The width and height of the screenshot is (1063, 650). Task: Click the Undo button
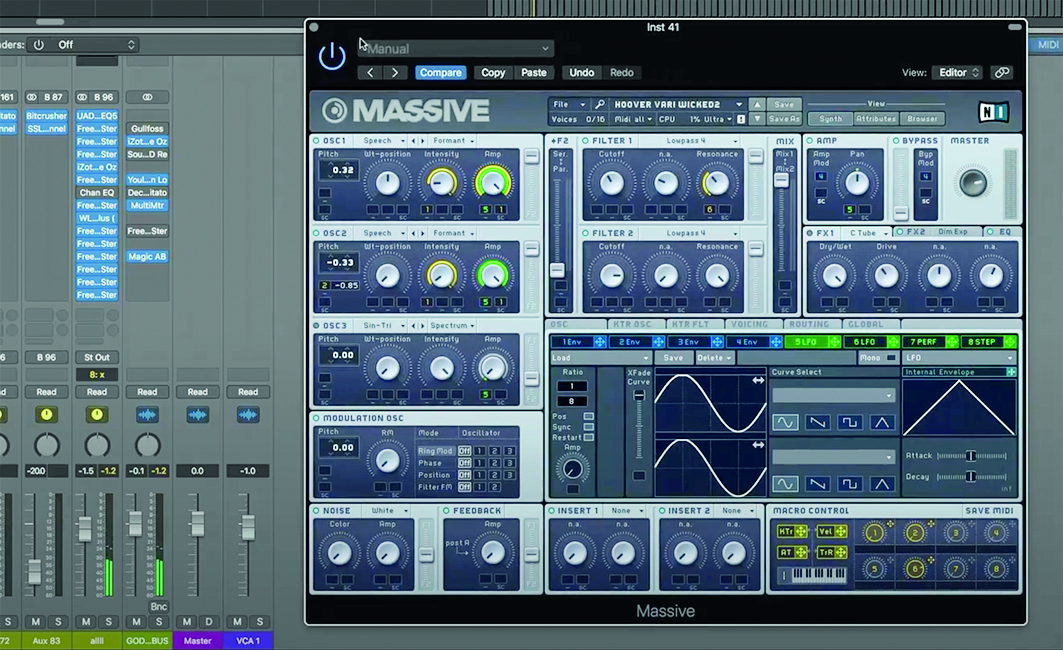[582, 73]
